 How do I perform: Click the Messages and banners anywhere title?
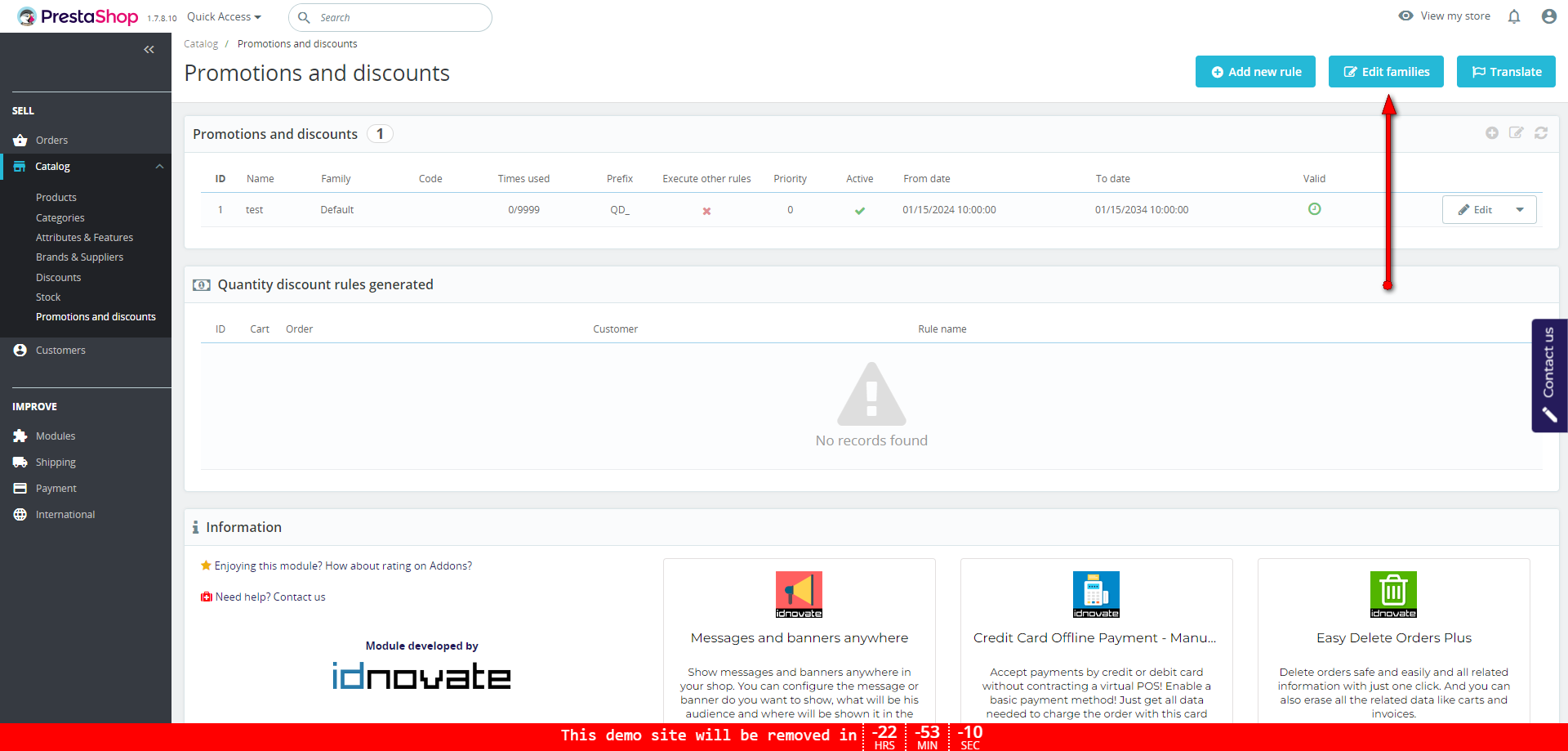[x=800, y=638]
